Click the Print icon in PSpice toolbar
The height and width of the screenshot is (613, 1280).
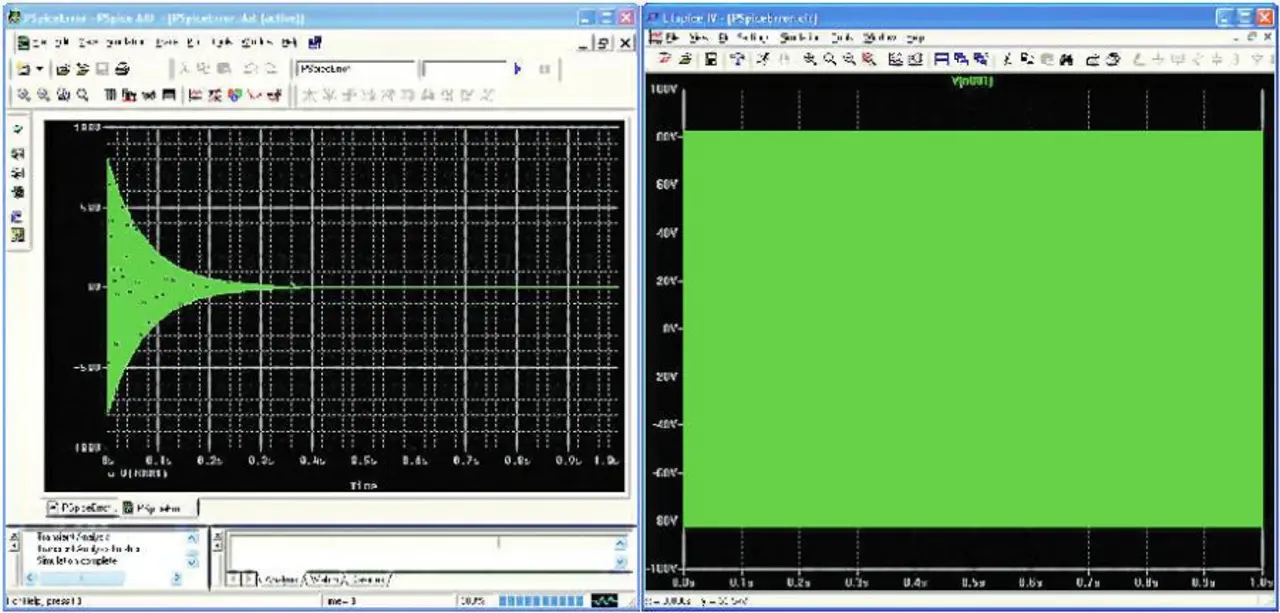pos(121,70)
